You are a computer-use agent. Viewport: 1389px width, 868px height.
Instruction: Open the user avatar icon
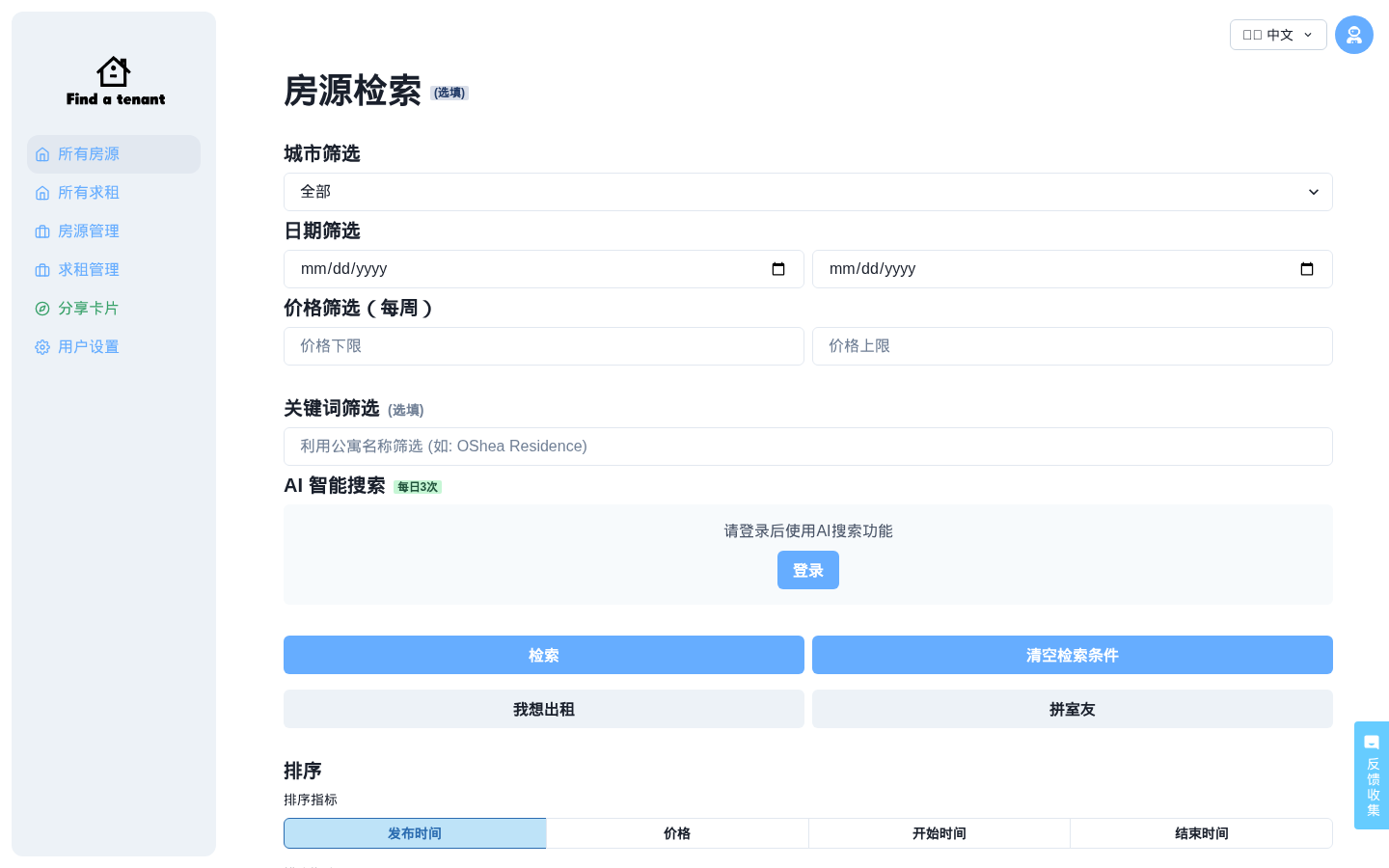(1353, 35)
